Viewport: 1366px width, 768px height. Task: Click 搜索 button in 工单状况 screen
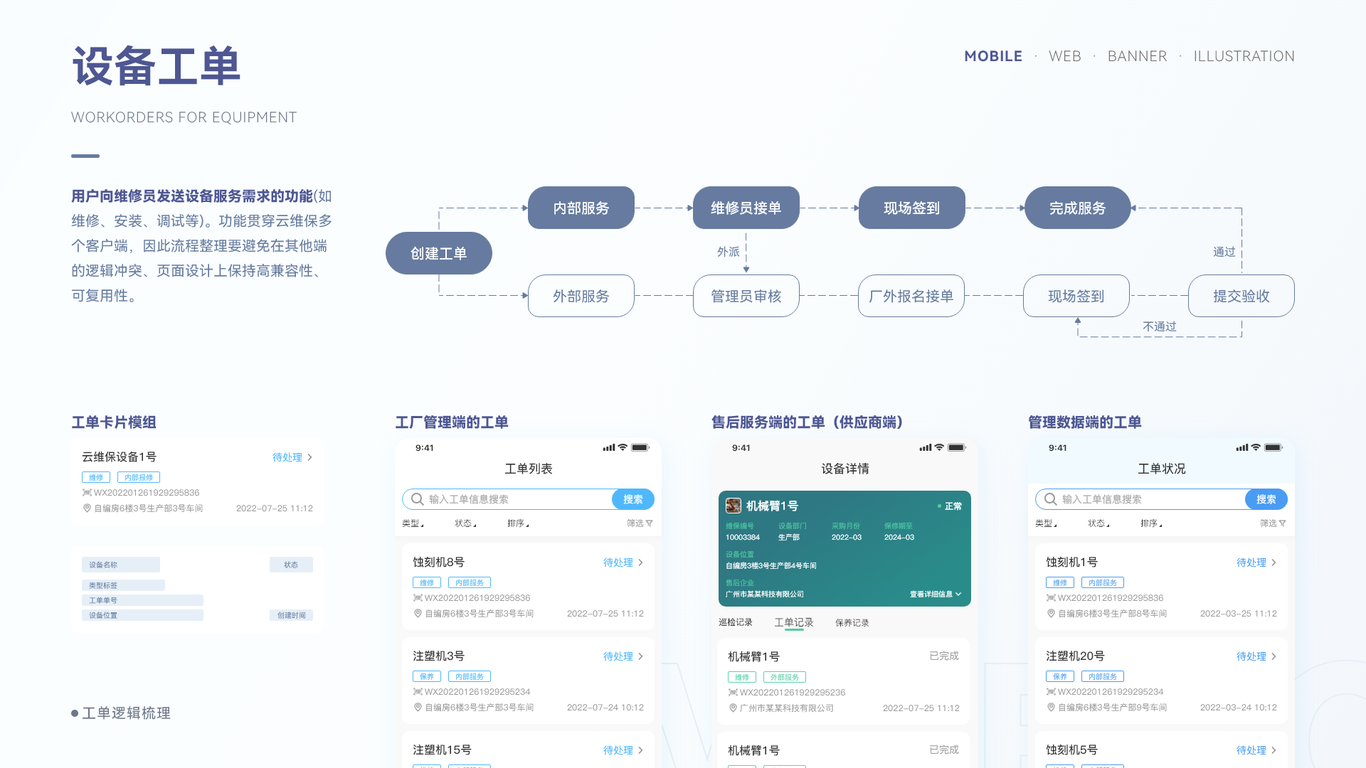point(1266,499)
